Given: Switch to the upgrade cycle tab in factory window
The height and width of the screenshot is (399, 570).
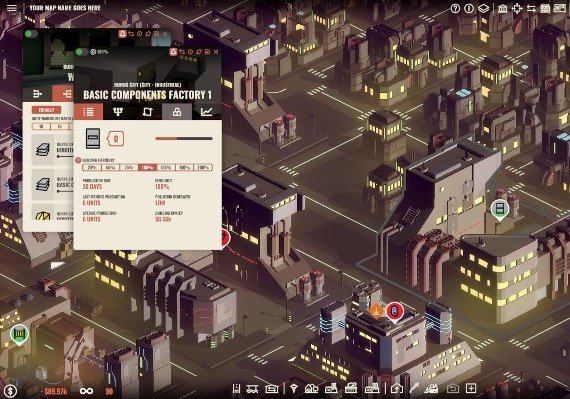Looking at the screenshot, I should click(x=147, y=112).
